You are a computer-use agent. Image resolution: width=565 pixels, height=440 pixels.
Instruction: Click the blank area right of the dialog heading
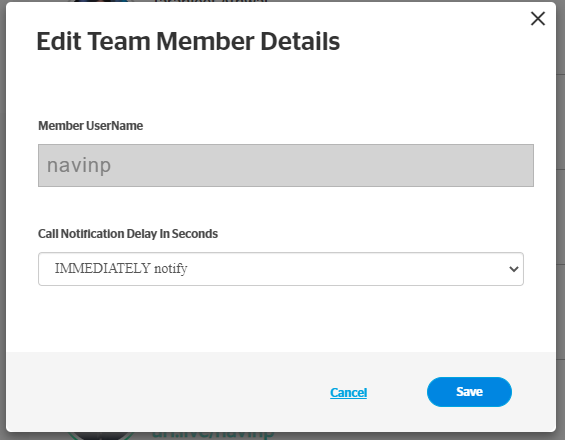(432, 41)
